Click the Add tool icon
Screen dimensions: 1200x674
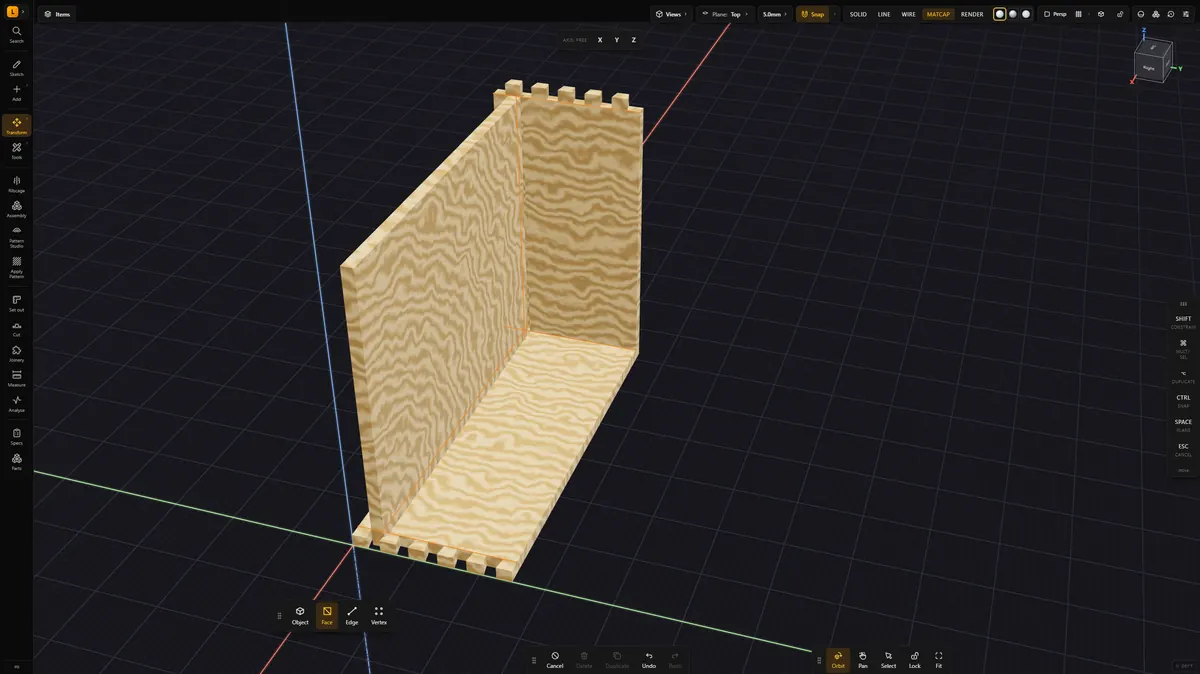16,93
